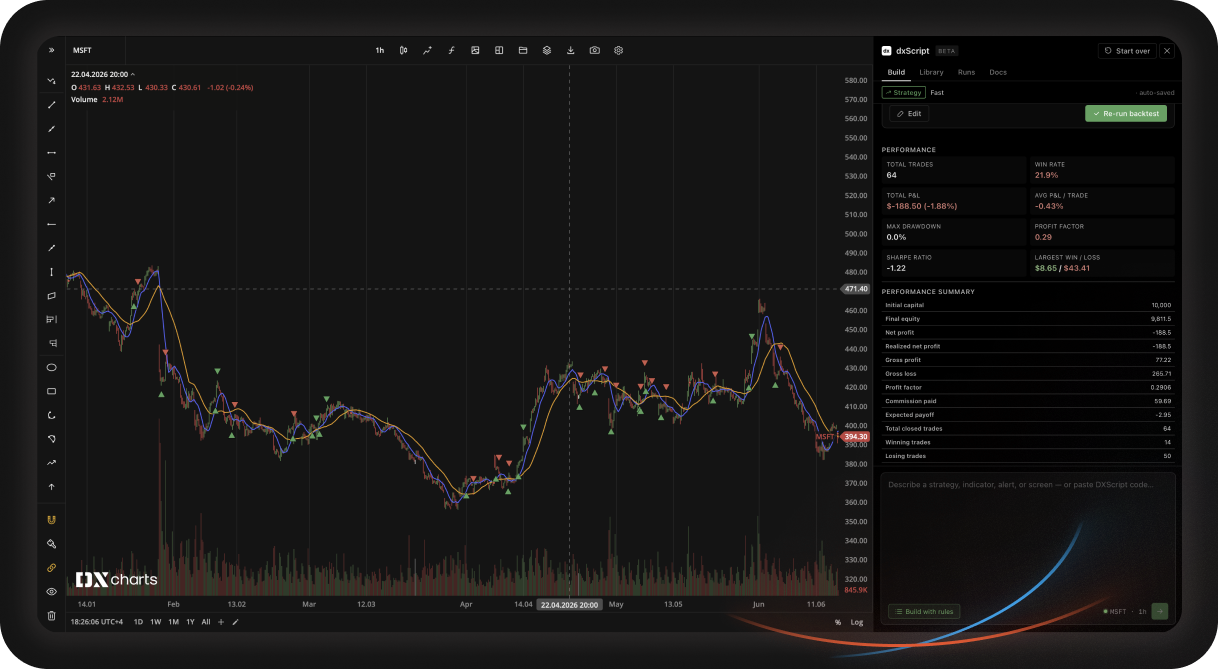Toggle percent scale on price axis
This screenshot has height=669, width=1218.
click(x=838, y=622)
